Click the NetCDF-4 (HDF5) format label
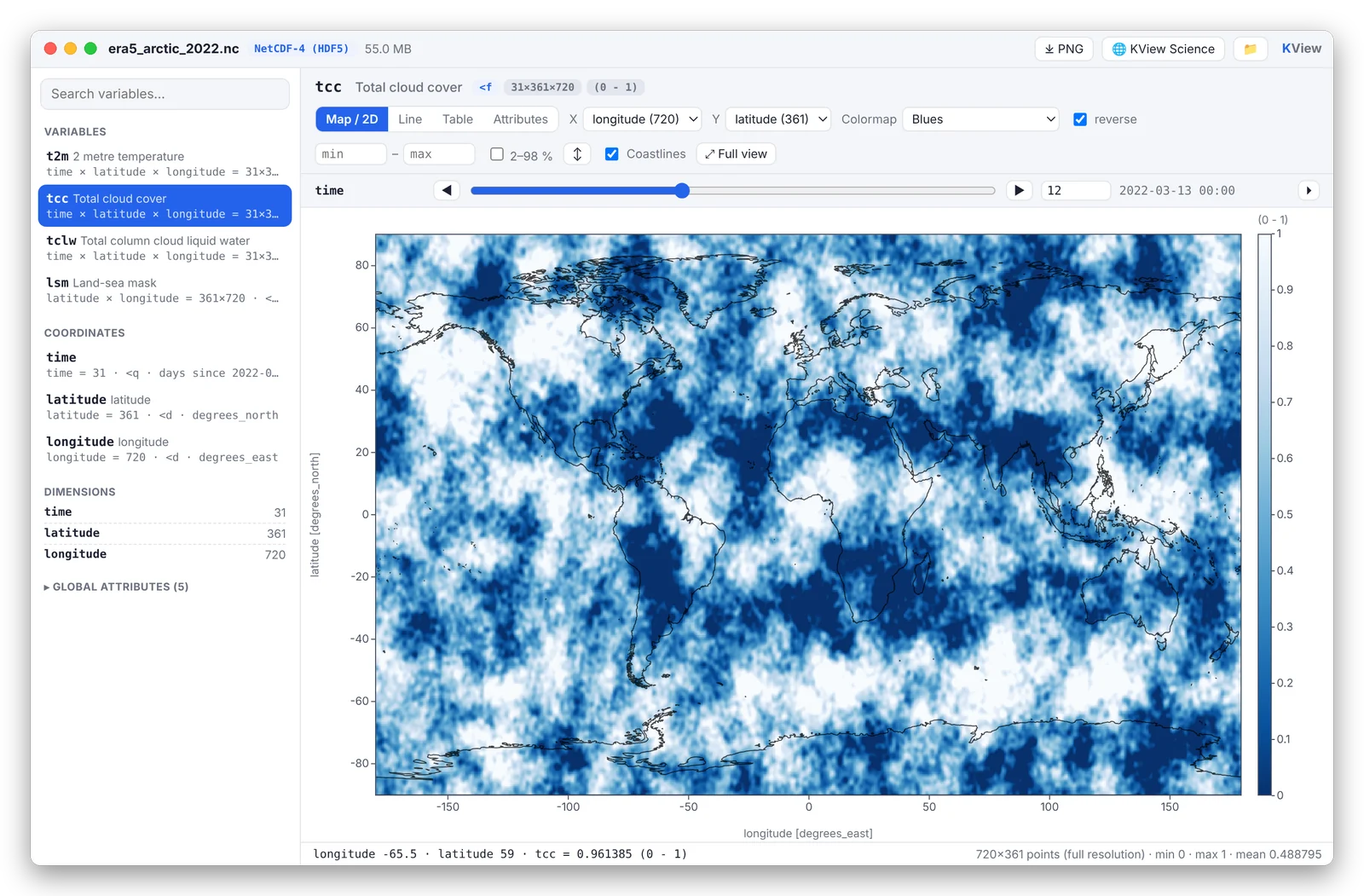 (301, 49)
